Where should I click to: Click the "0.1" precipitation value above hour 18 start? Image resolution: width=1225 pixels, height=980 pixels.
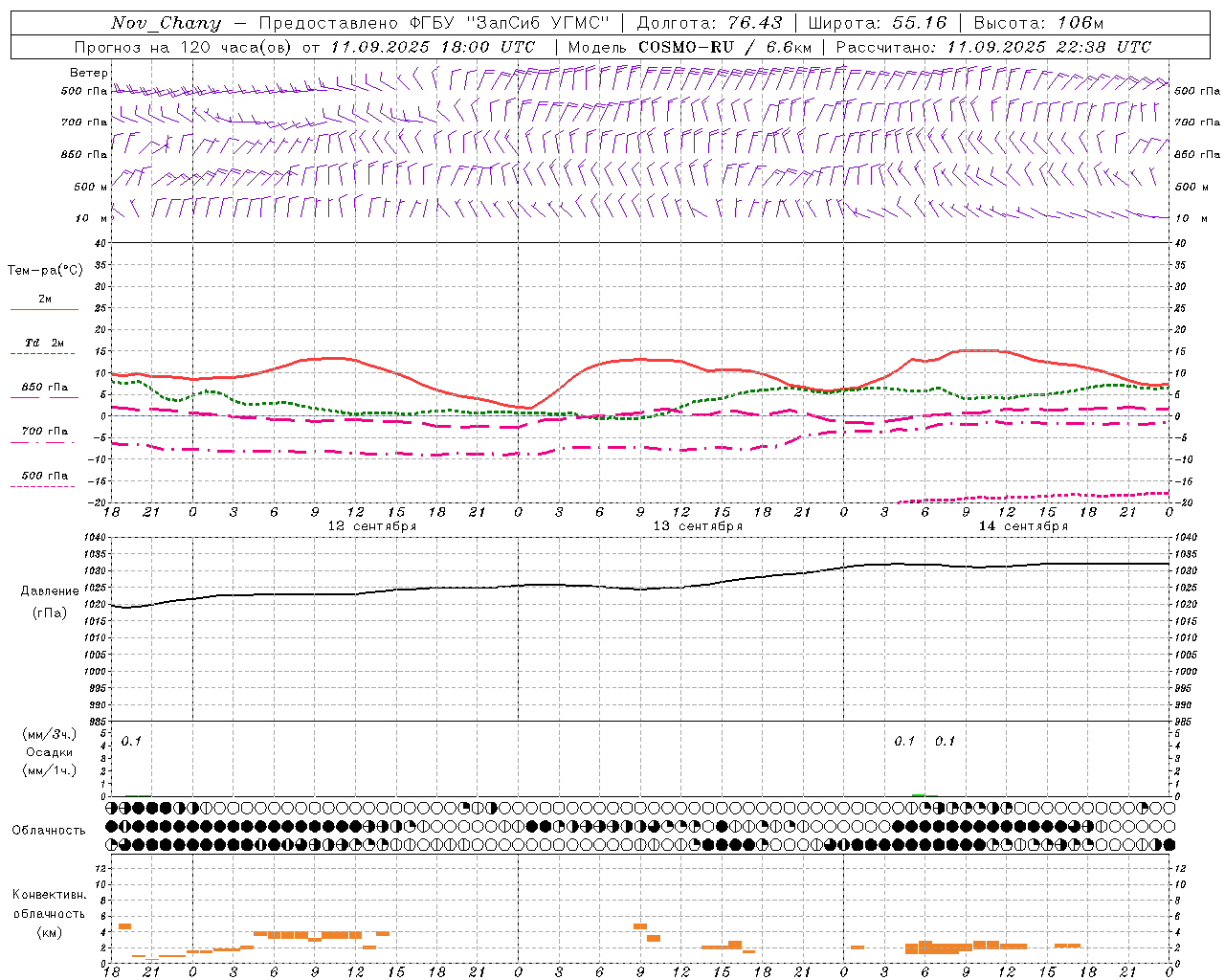coord(131,742)
